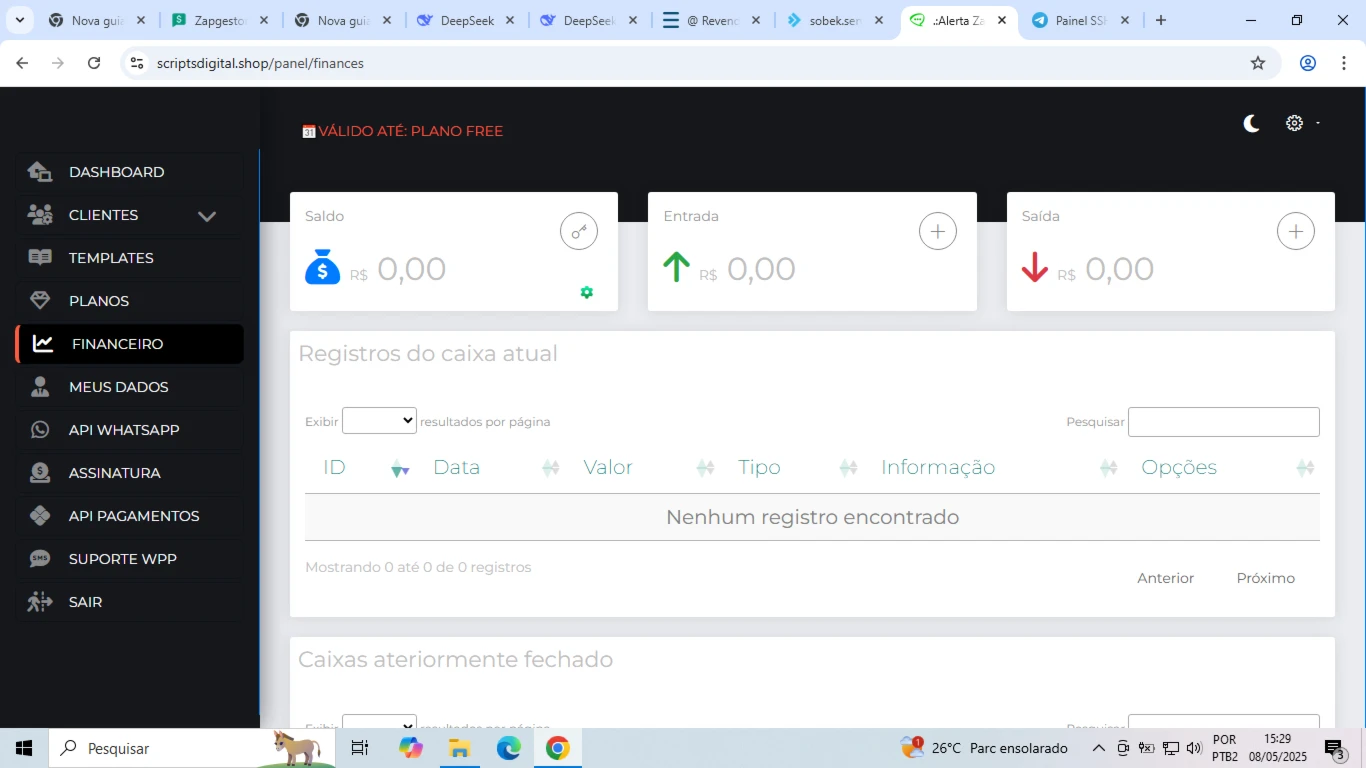The width and height of the screenshot is (1366, 768).
Task: Open the Chrome profile icon
Action: 1308,63
